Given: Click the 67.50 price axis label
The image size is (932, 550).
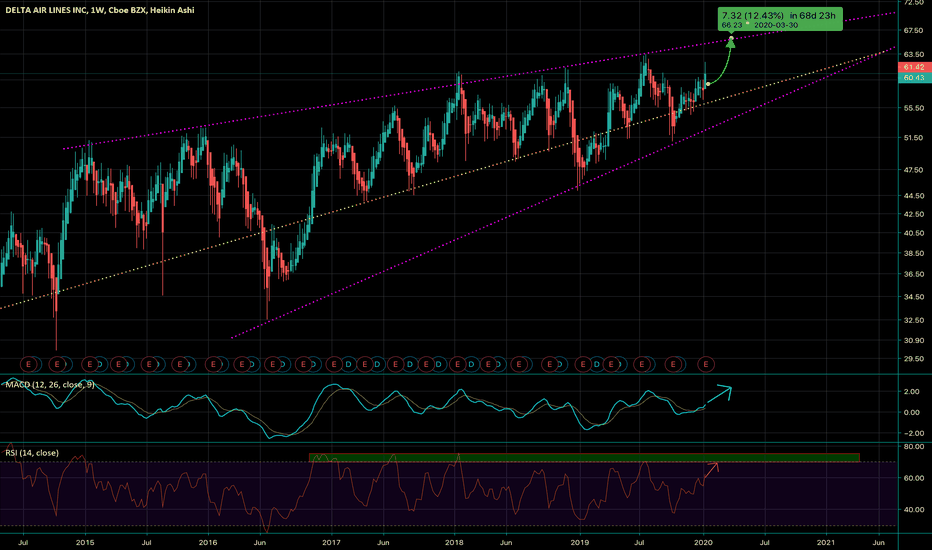Looking at the screenshot, I should click(x=914, y=31).
